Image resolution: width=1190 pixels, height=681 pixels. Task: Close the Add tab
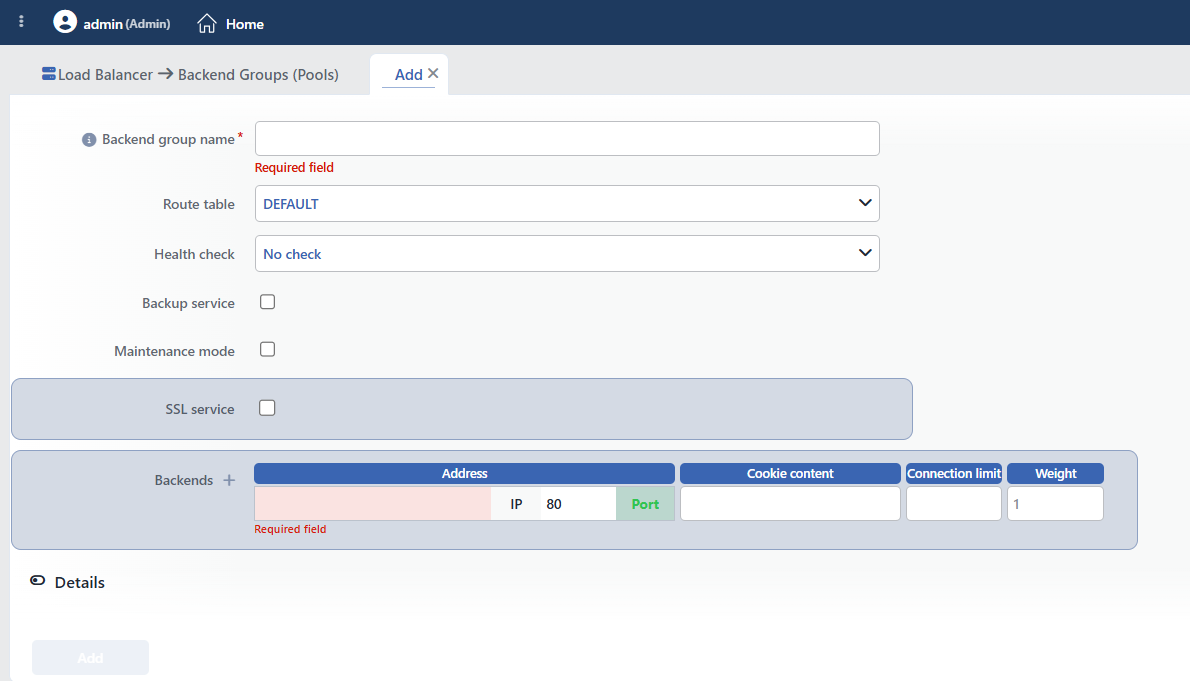tap(433, 73)
